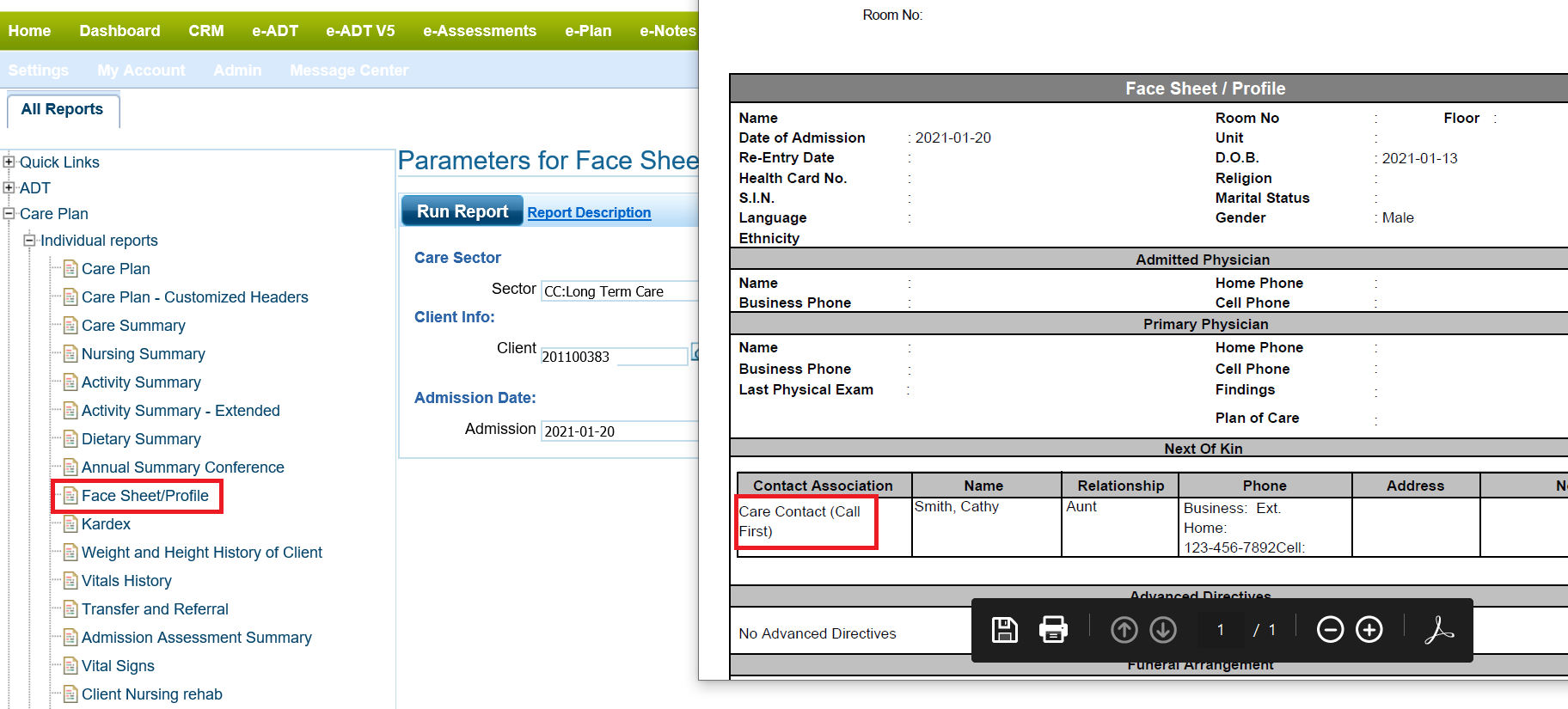Click the Care Summary document icon
The image size is (1568, 709).
click(70, 326)
